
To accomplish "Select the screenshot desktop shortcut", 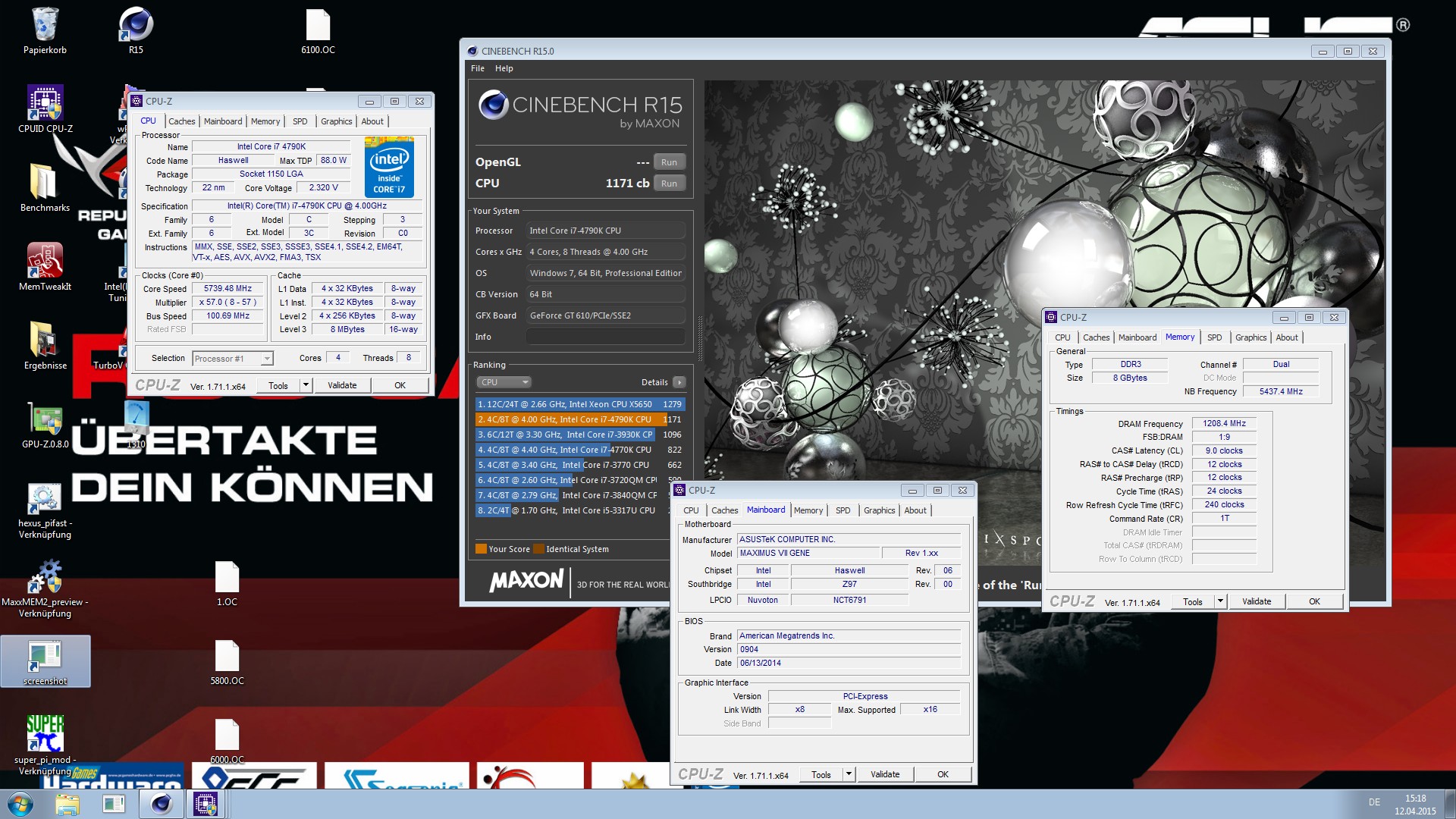I will coord(45,661).
